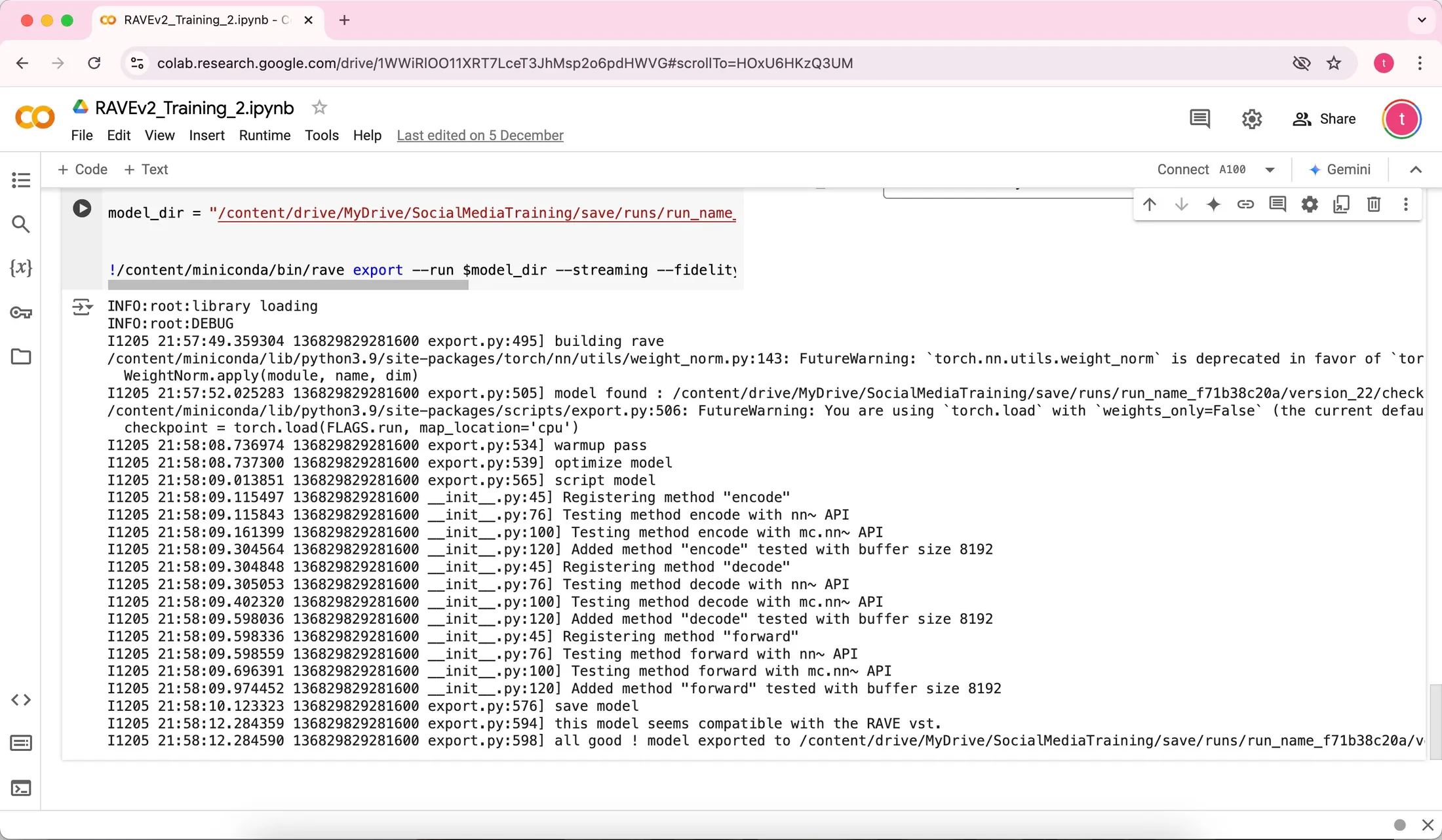Star the RAVEv2_Training_2 notebook
The width and height of the screenshot is (1442, 840).
319,107
